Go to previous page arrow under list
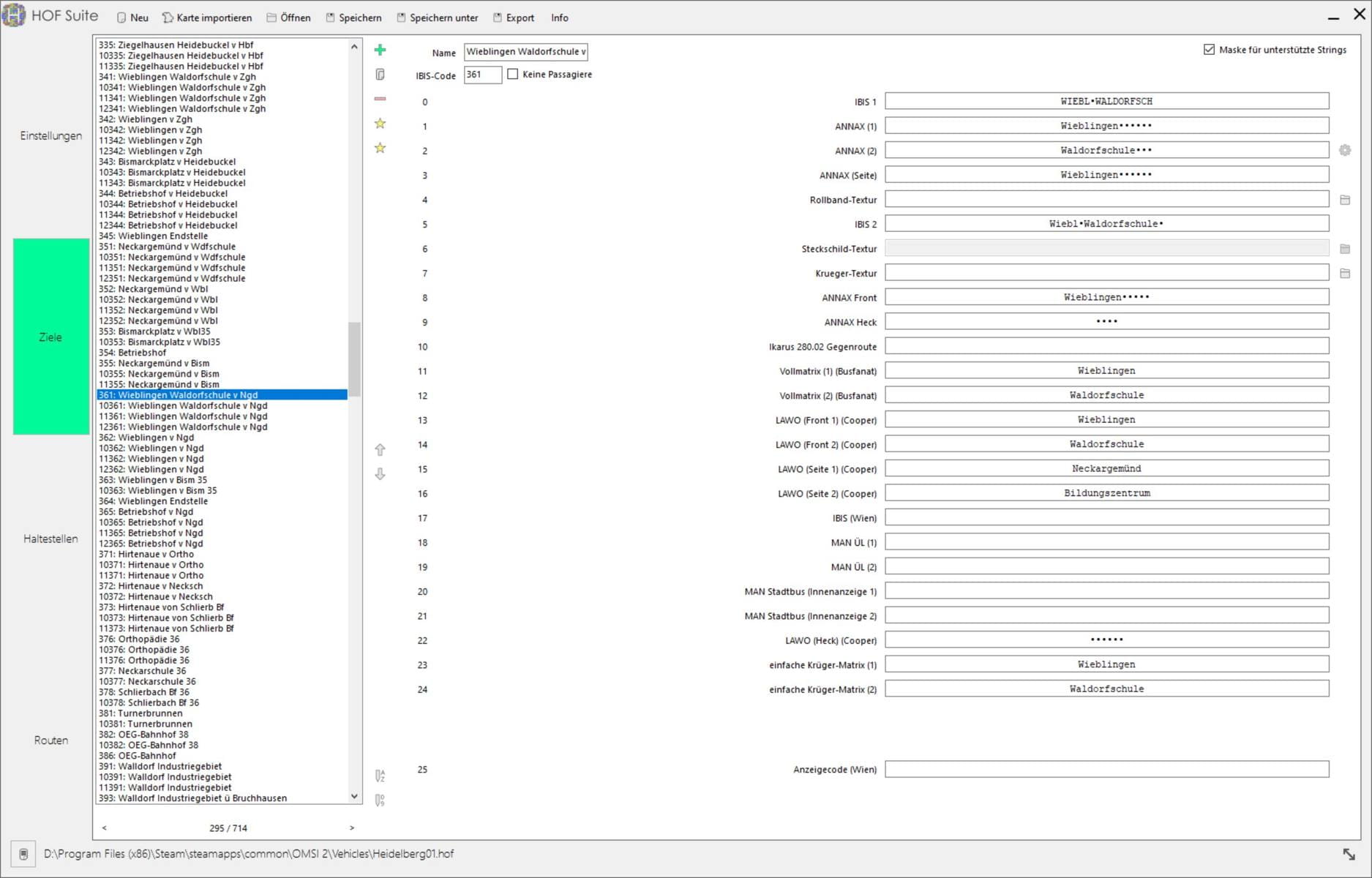Image resolution: width=1372 pixels, height=878 pixels. tap(104, 828)
